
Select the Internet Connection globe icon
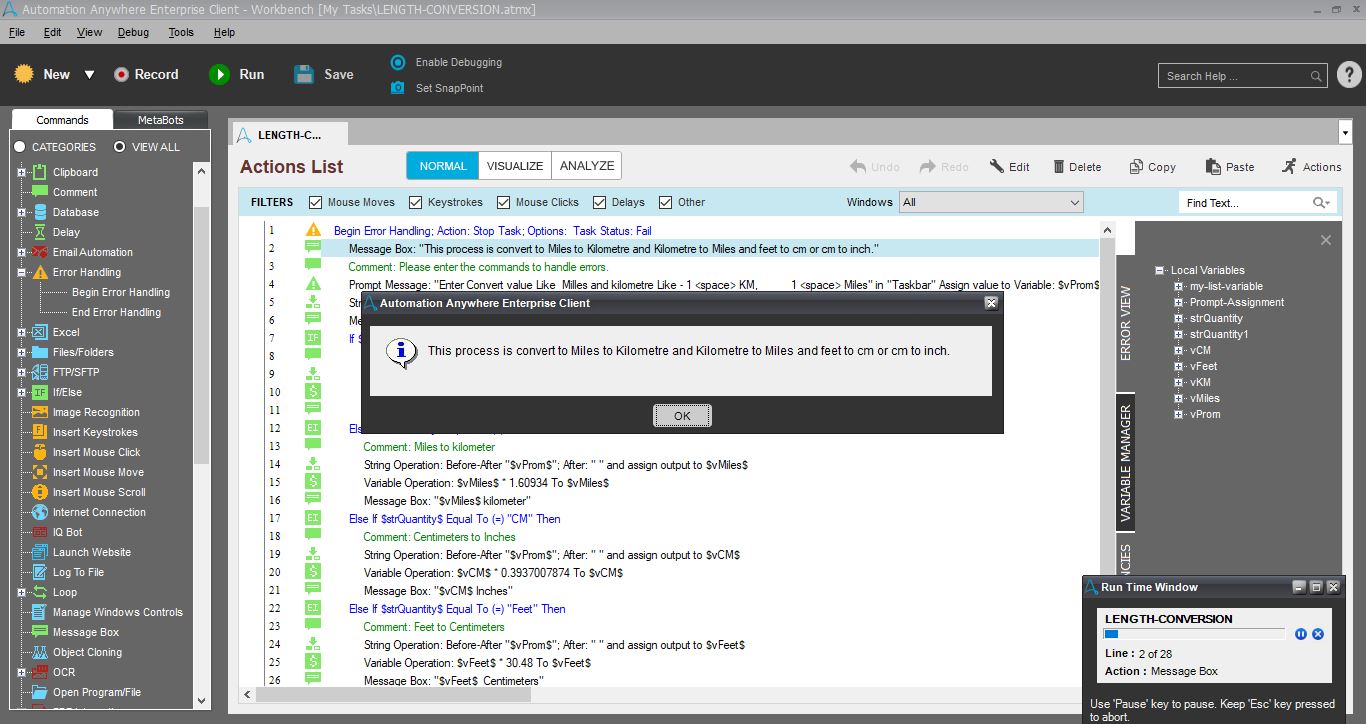pos(40,512)
